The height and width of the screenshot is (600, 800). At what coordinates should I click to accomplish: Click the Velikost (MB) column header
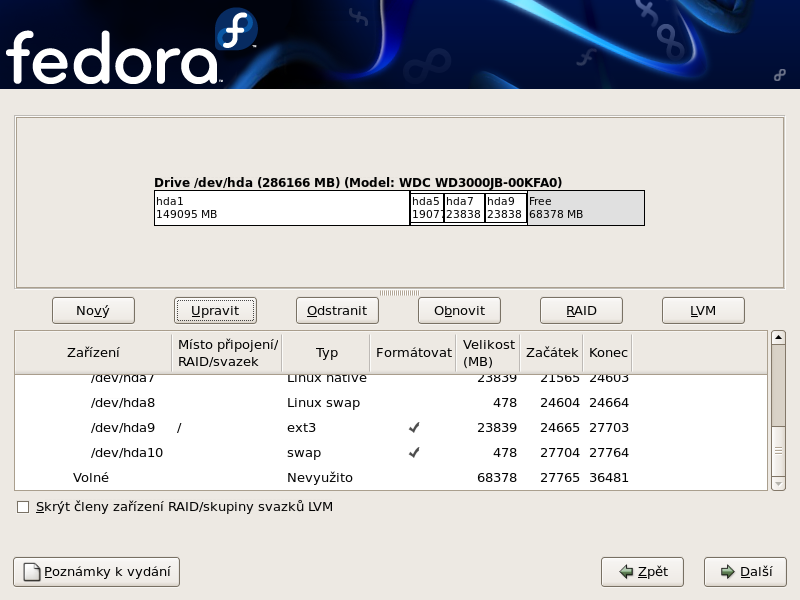point(488,353)
